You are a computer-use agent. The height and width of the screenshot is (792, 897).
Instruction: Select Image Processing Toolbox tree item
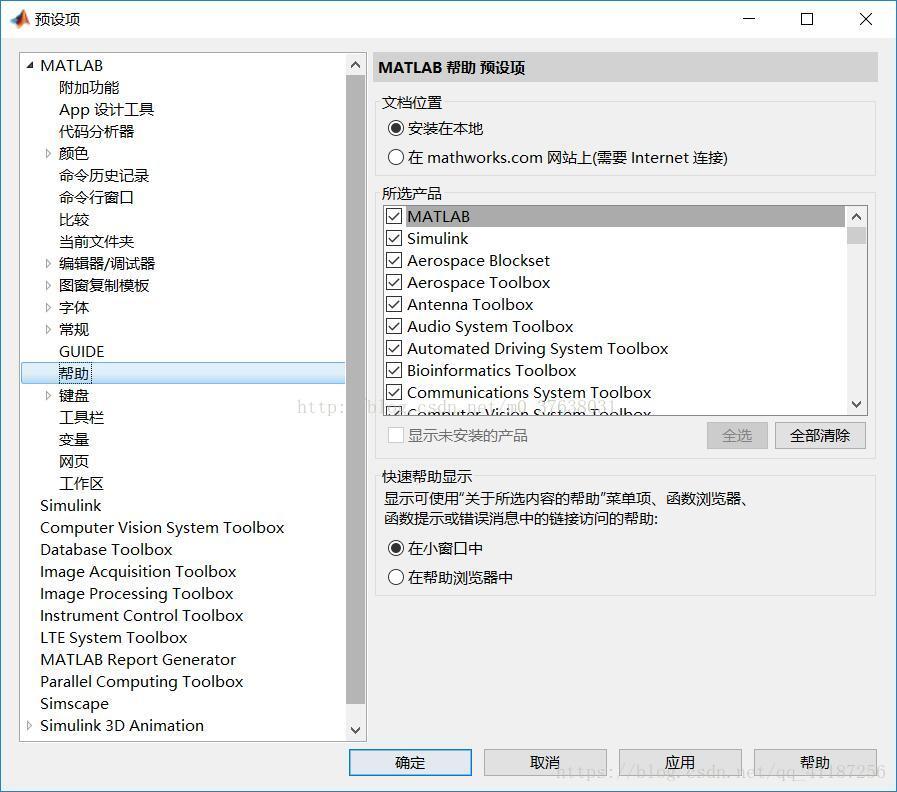136,593
